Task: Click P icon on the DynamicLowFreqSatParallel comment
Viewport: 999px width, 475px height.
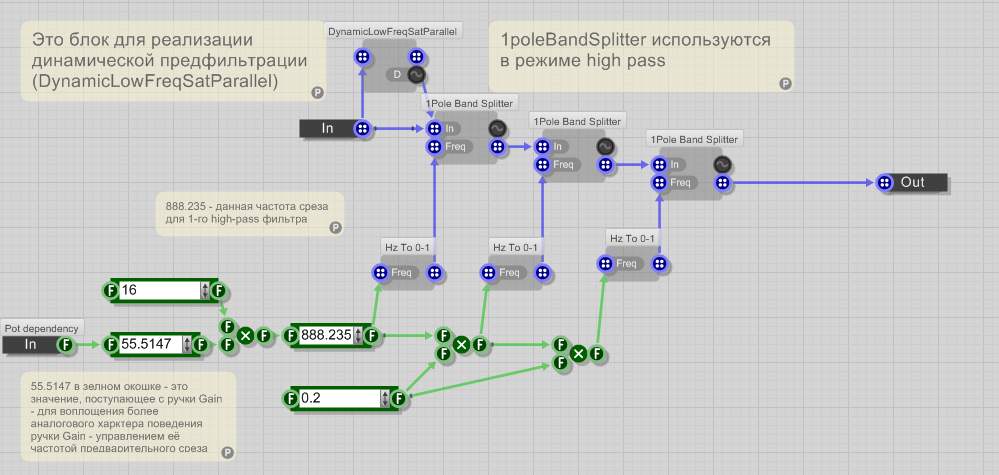Action: (x=317, y=93)
